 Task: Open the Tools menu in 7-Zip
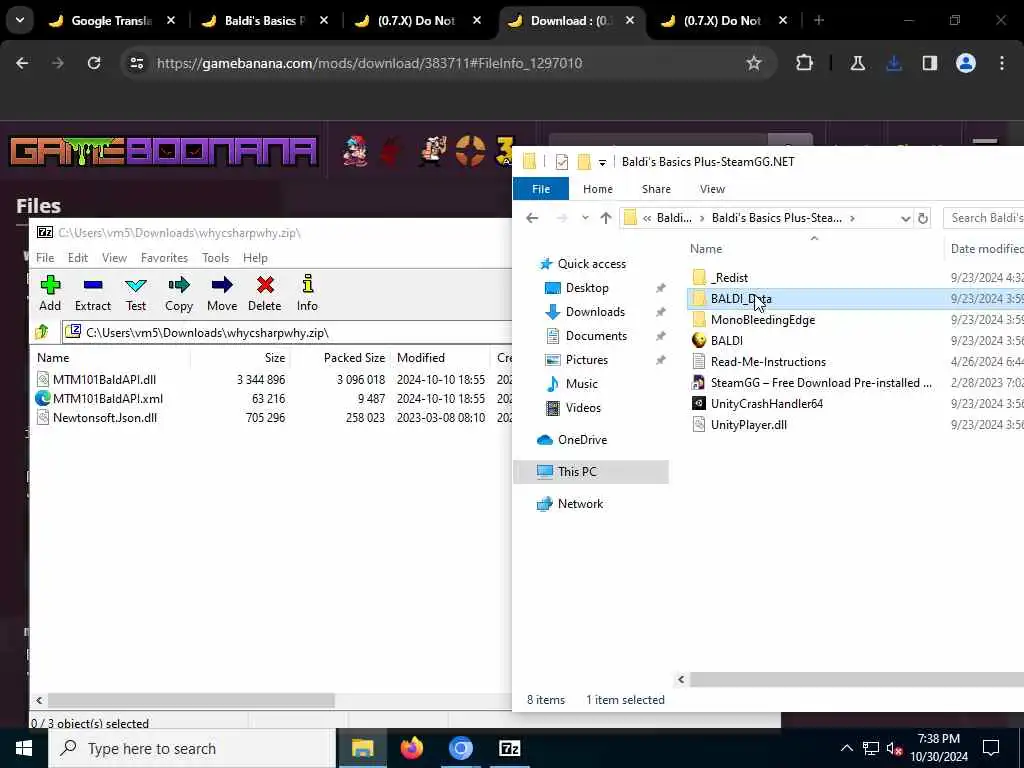point(216,258)
